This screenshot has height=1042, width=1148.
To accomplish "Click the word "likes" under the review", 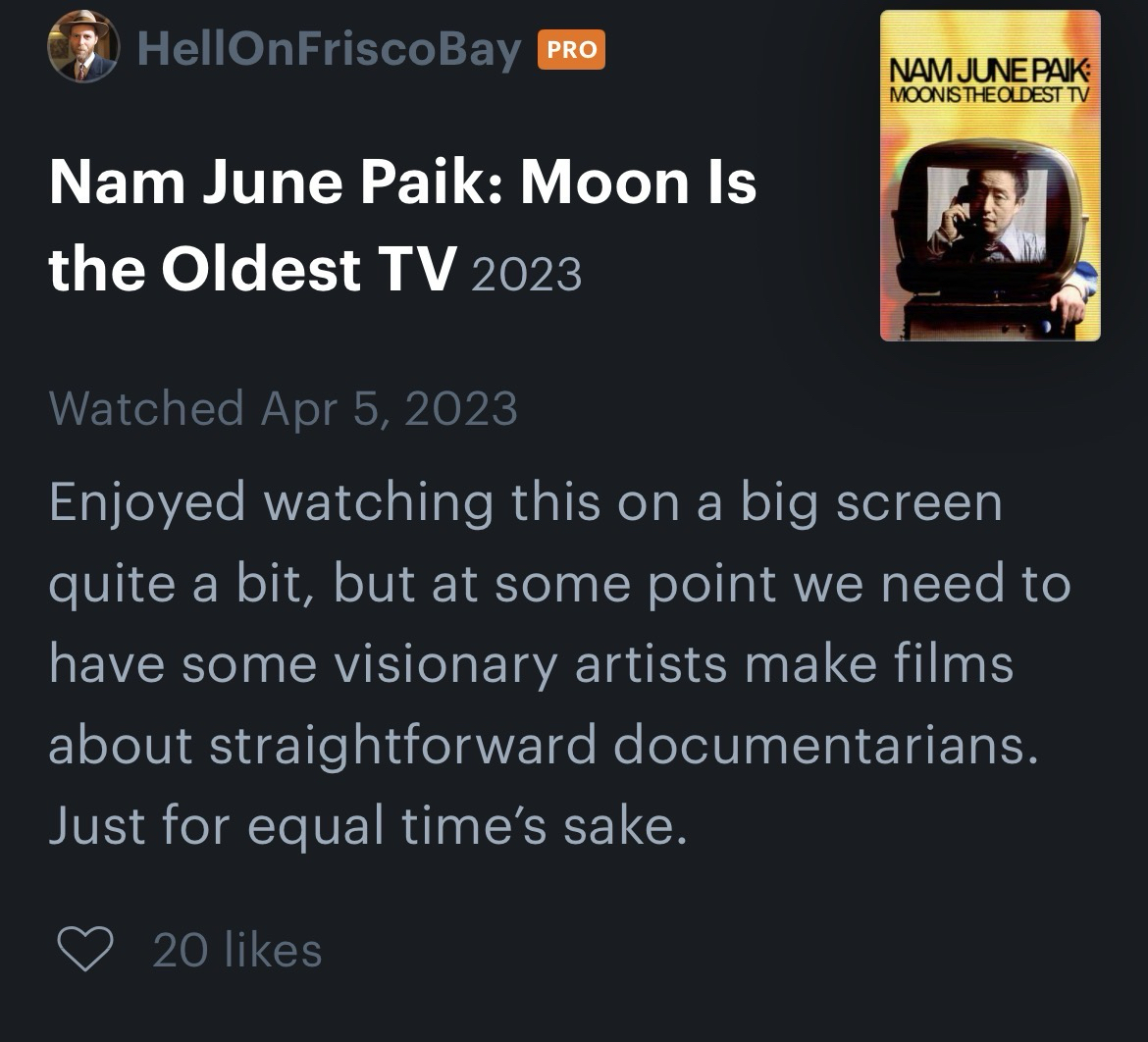I will click(x=273, y=951).
